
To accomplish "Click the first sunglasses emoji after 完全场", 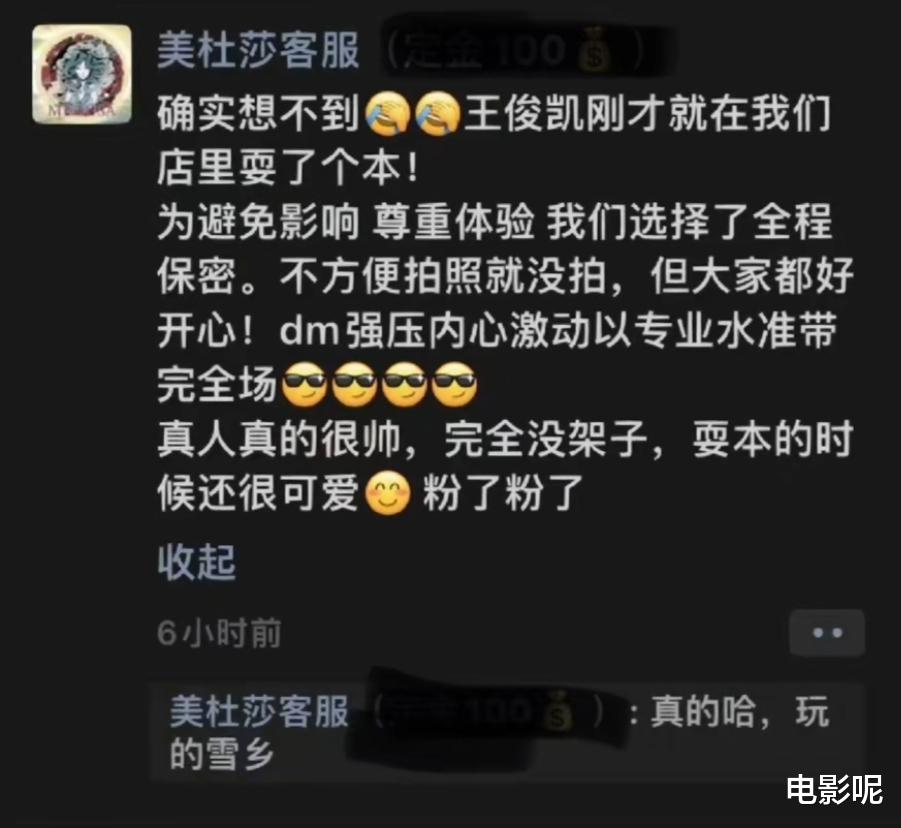I will (x=305, y=384).
